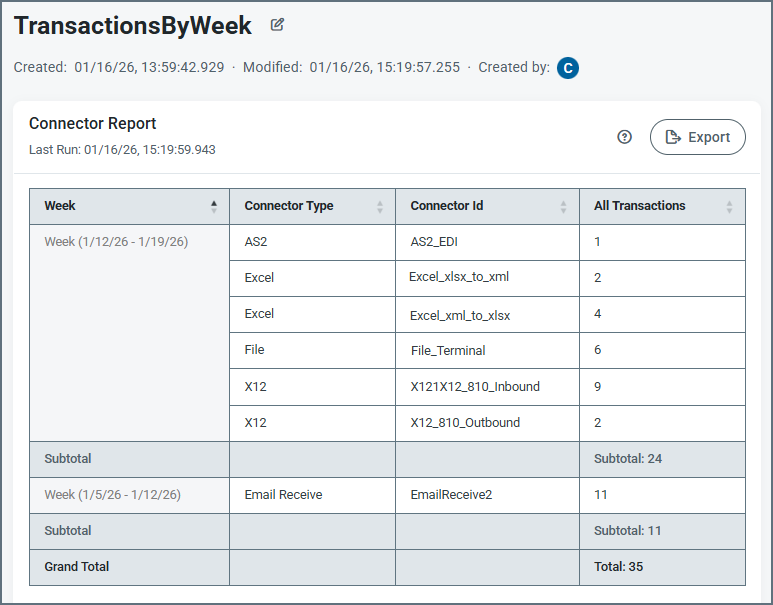This screenshot has width=773, height=605.
Task: Click the Week column header
Action: [x=60, y=206]
